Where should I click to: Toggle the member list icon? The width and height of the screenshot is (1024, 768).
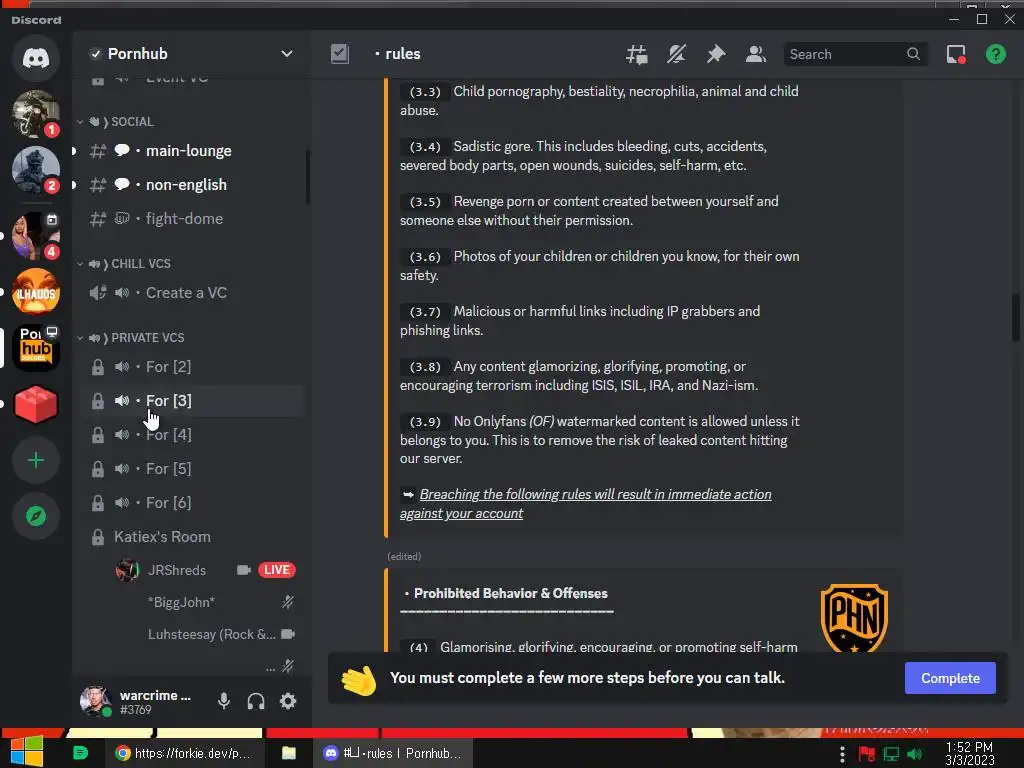click(756, 54)
